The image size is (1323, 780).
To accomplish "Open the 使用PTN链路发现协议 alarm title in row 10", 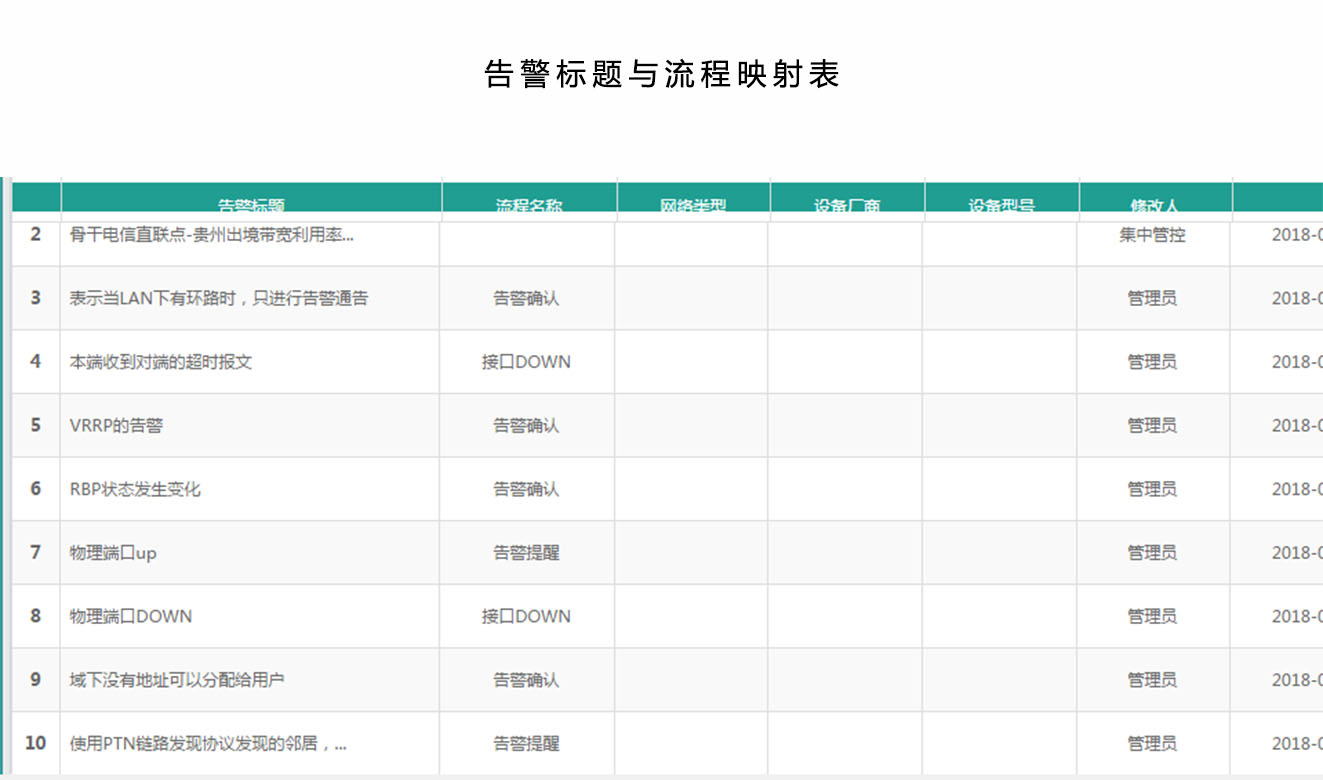I will [208, 744].
